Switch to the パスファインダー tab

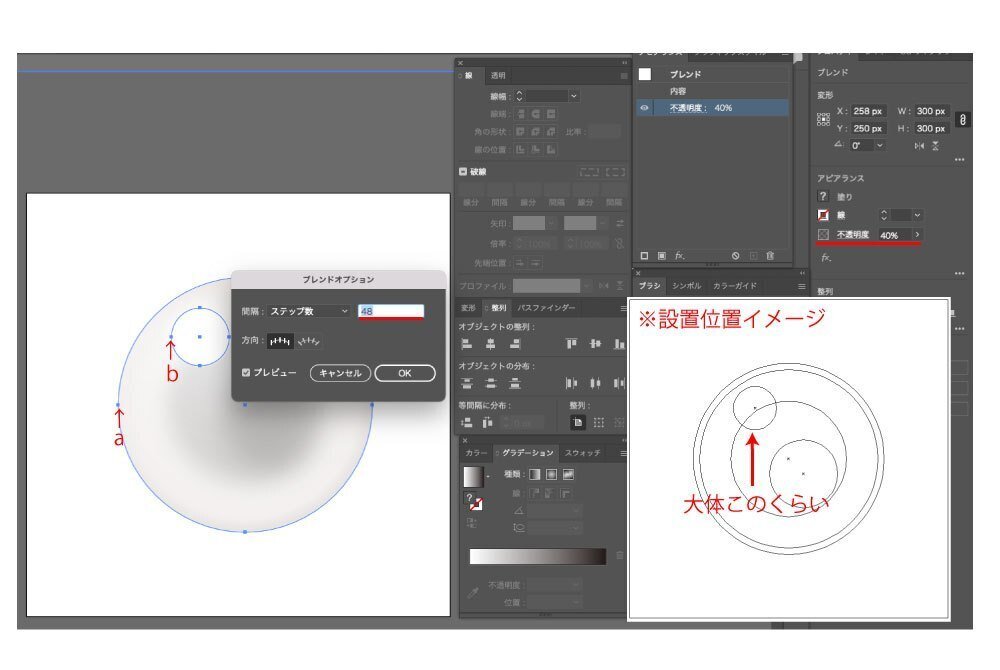(546, 308)
